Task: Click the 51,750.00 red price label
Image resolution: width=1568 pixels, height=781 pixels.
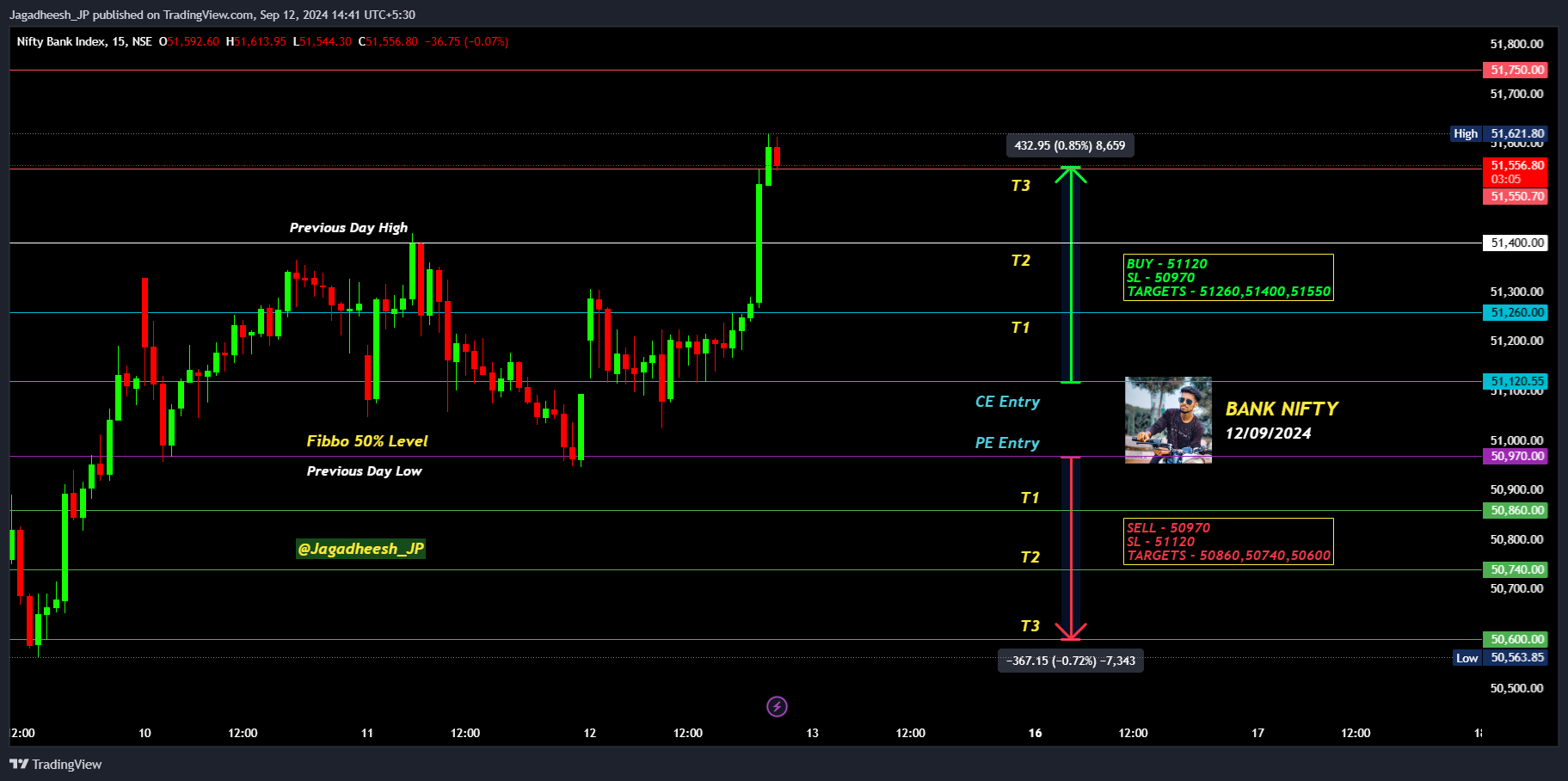Action: tap(1516, 70)
